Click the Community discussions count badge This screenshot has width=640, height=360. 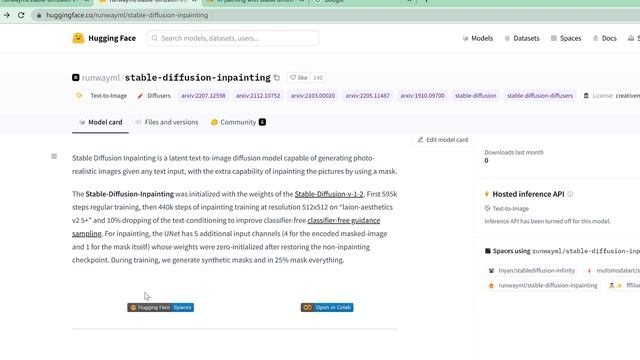pos(262,122)
